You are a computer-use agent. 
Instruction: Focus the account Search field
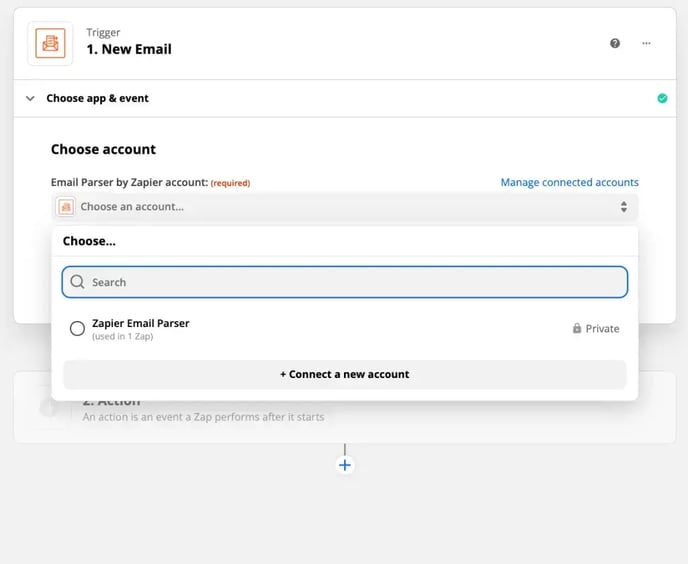(344, 282)
